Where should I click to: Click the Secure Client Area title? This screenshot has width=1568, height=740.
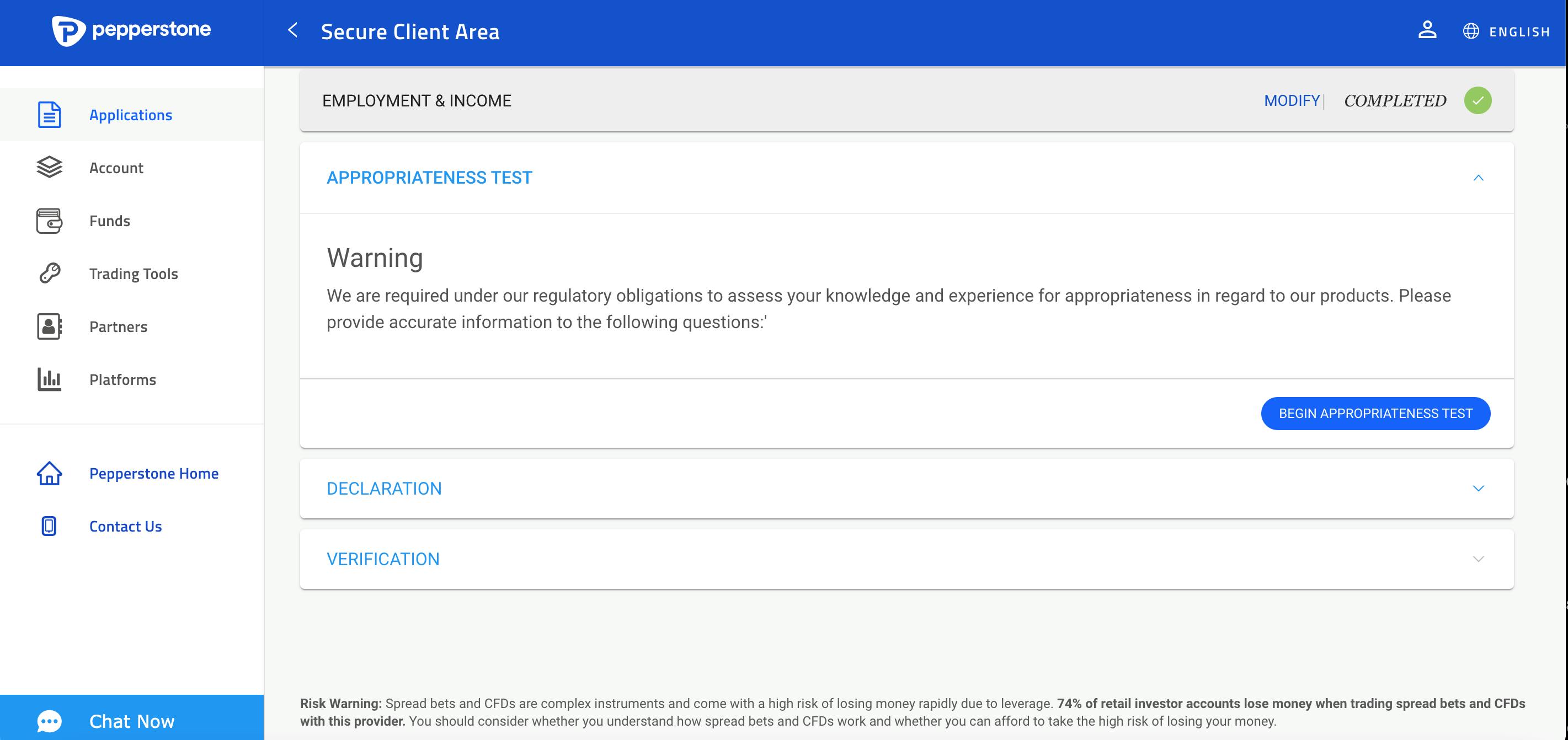click(x=410, y=31)
